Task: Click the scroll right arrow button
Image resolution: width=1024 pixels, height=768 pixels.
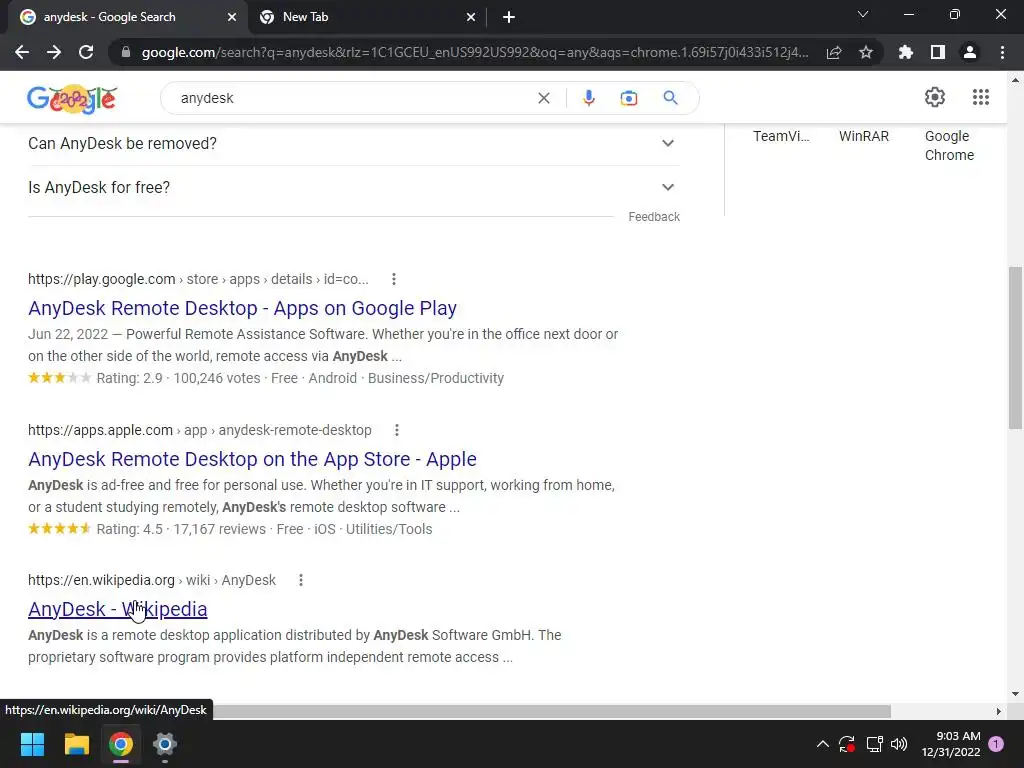Action: point(999,711)
